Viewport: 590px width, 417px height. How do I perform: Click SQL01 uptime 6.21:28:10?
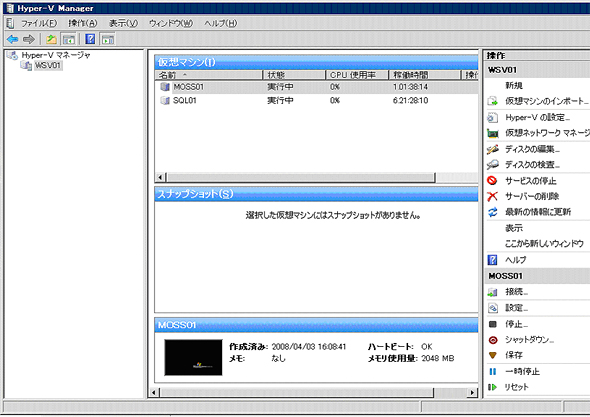(411, 100)
